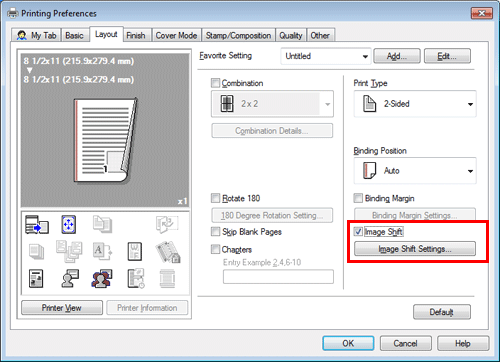Open the Print Type dropdown showing 2-Sided
The image size is (500, 362).
(x=415, y=104)
